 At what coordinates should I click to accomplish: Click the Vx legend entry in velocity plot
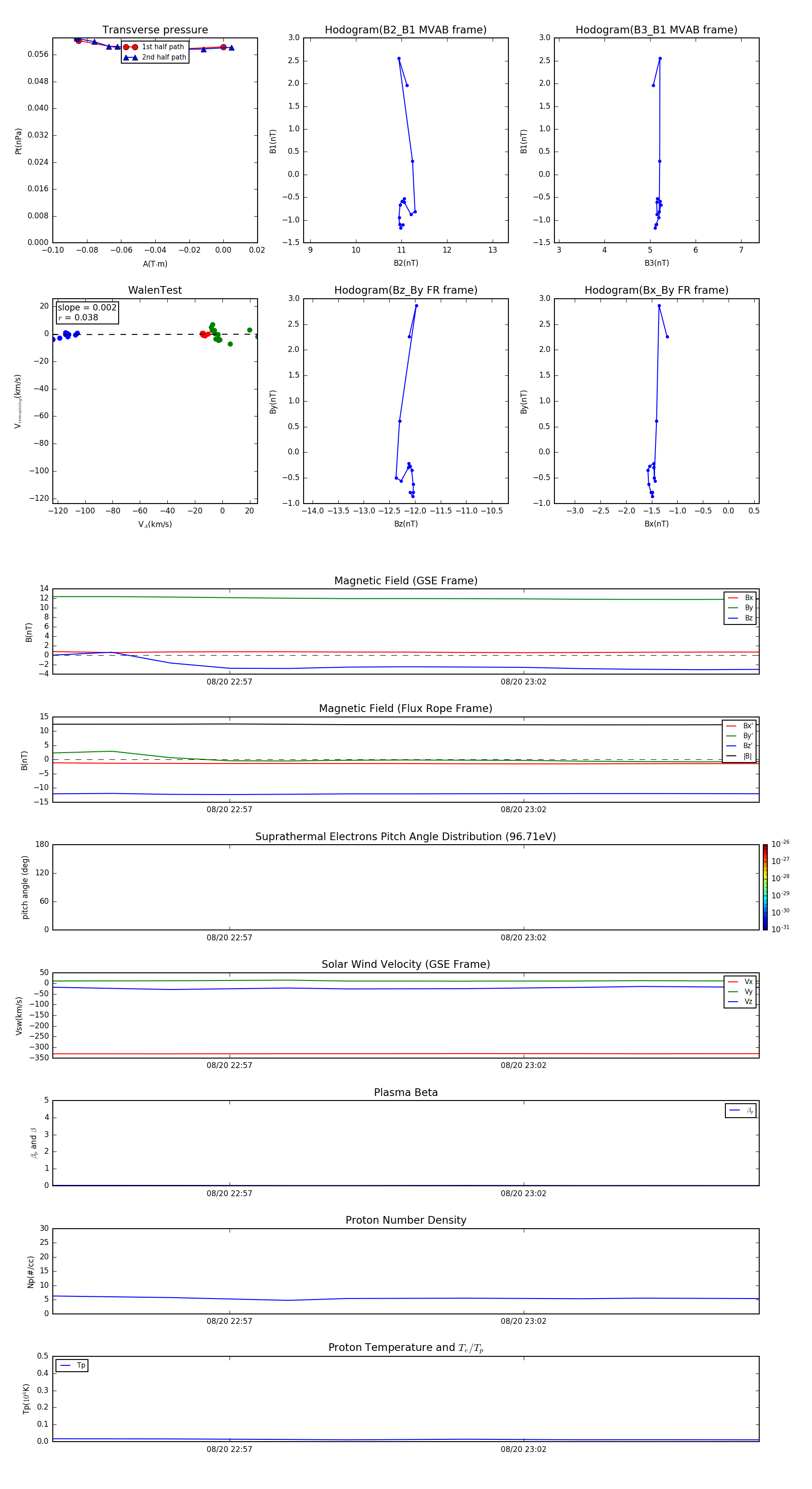click(x=740, y=981)
